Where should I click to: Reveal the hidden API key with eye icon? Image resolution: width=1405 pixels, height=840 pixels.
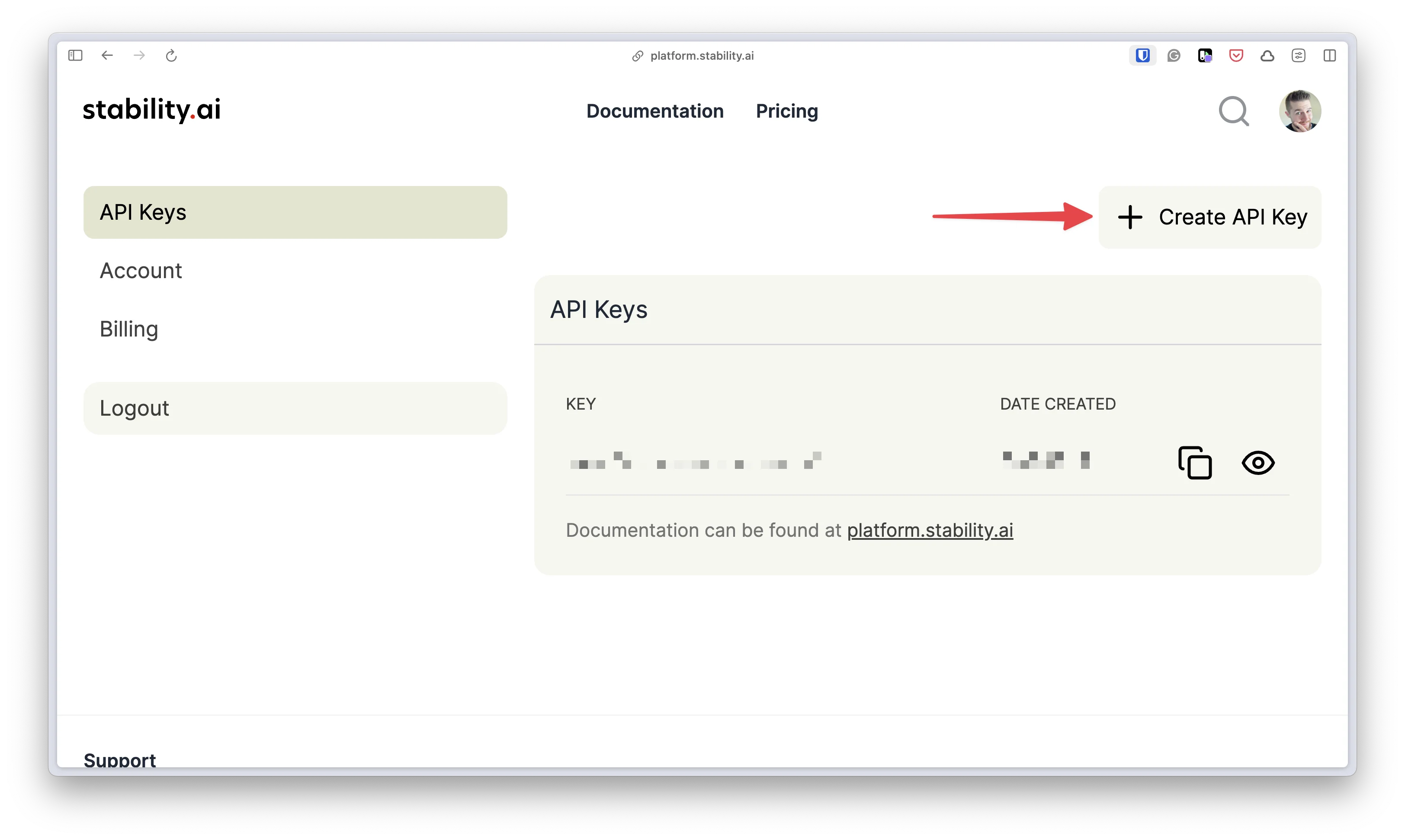click(x=1258, y=462)
